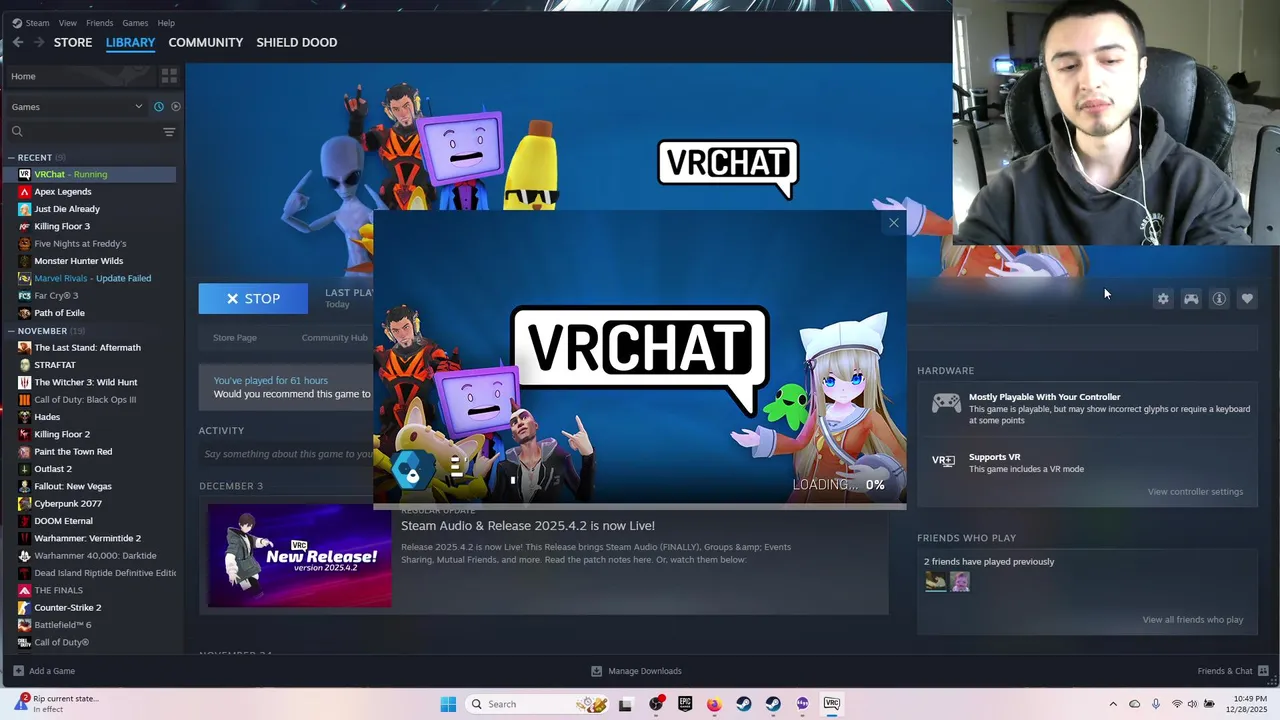Close the VRChat loading splash window
The width and height of the screenshot is (1280, 720).
click(894, 223)
